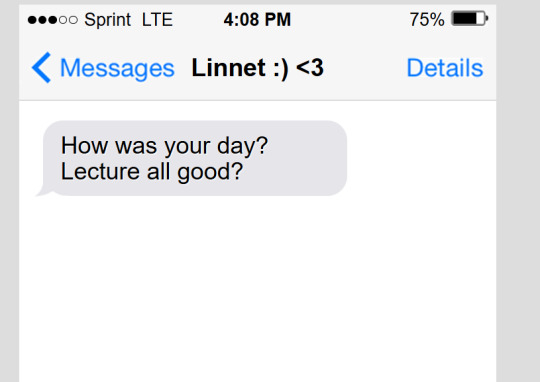Tap the empty conversation area below message
The height and width of the screenshot is (382, 540).
[258, 289]
